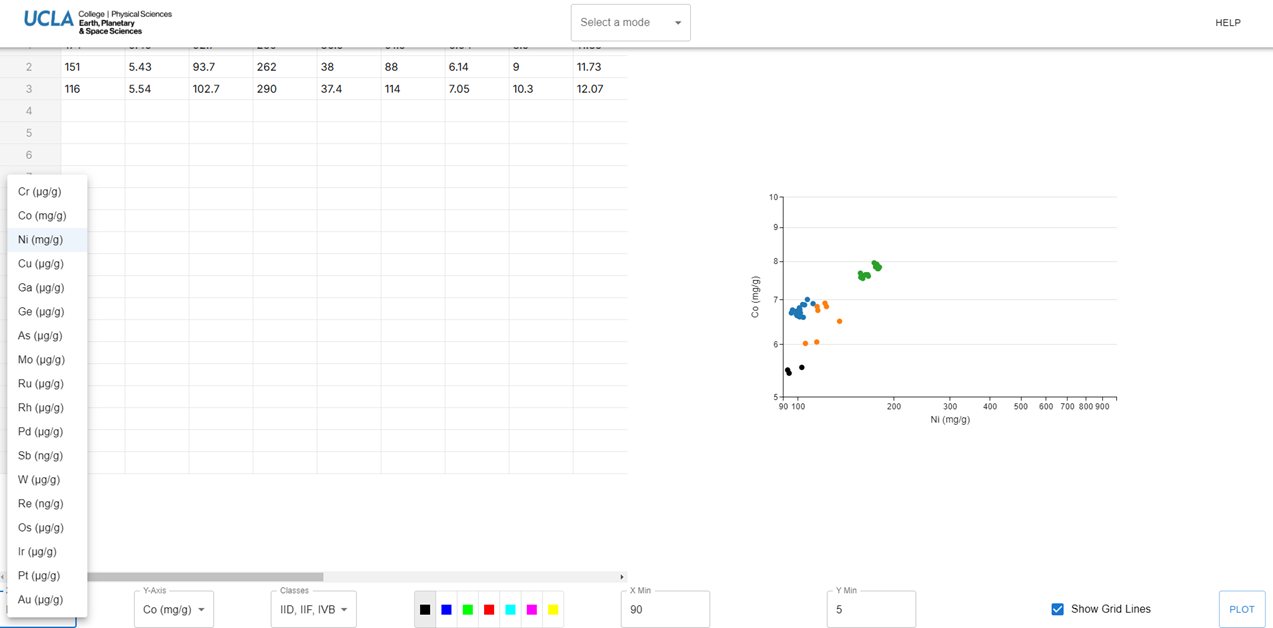
Task: Select W (µg/g) option
Action: (x=47, y=480)
